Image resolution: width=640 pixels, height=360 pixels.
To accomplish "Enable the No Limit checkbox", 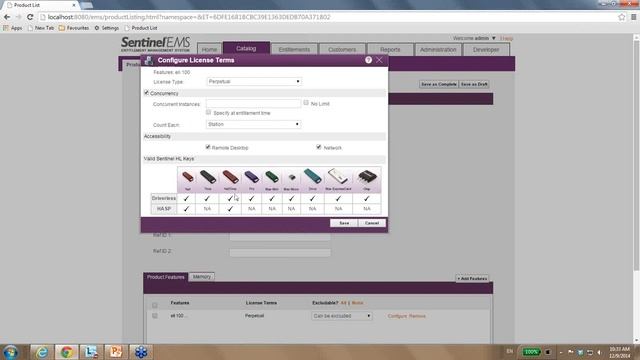I will pyautogui.click(x=306, y=103).
